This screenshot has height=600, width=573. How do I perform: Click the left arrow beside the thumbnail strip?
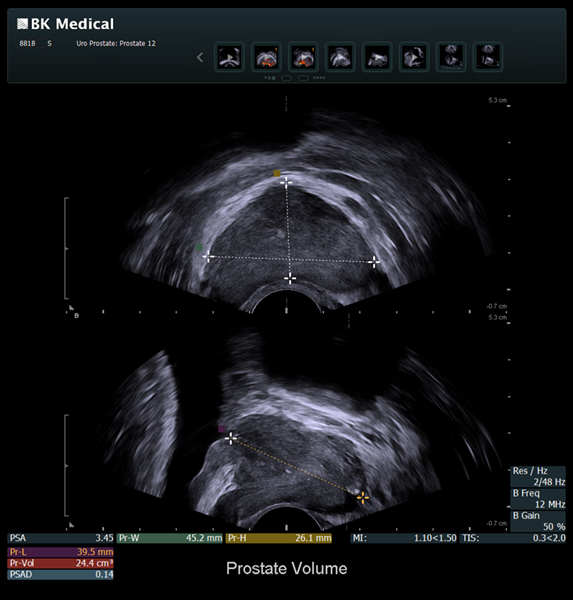click(200, 58)
